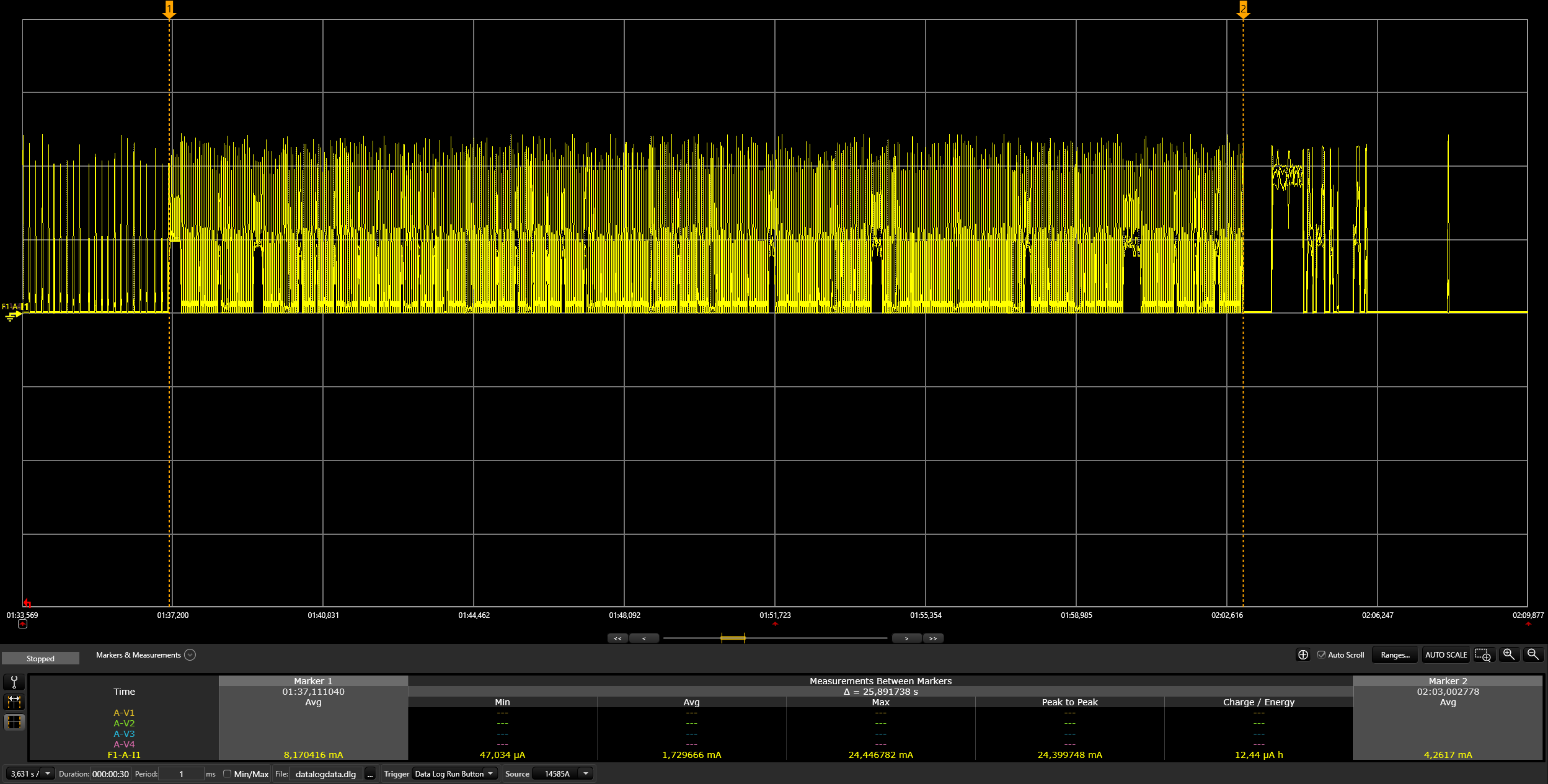Click the Charge / Energy column header
The width and height of the screenshot is (1548, 784).
[x=1258, y=702]
